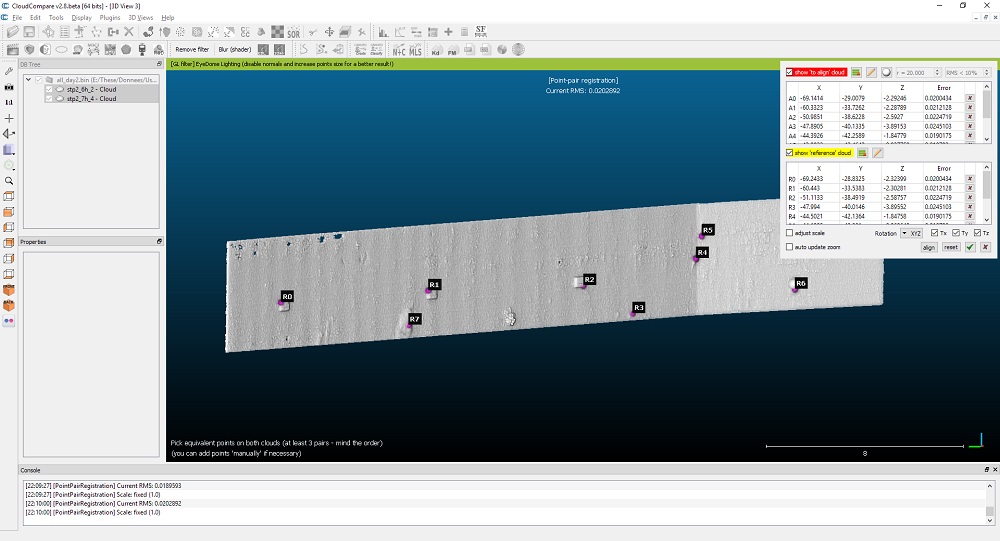Screen dimensions: 1000x541
Task: Click the Open file folder icon
Action: point(13,32)
